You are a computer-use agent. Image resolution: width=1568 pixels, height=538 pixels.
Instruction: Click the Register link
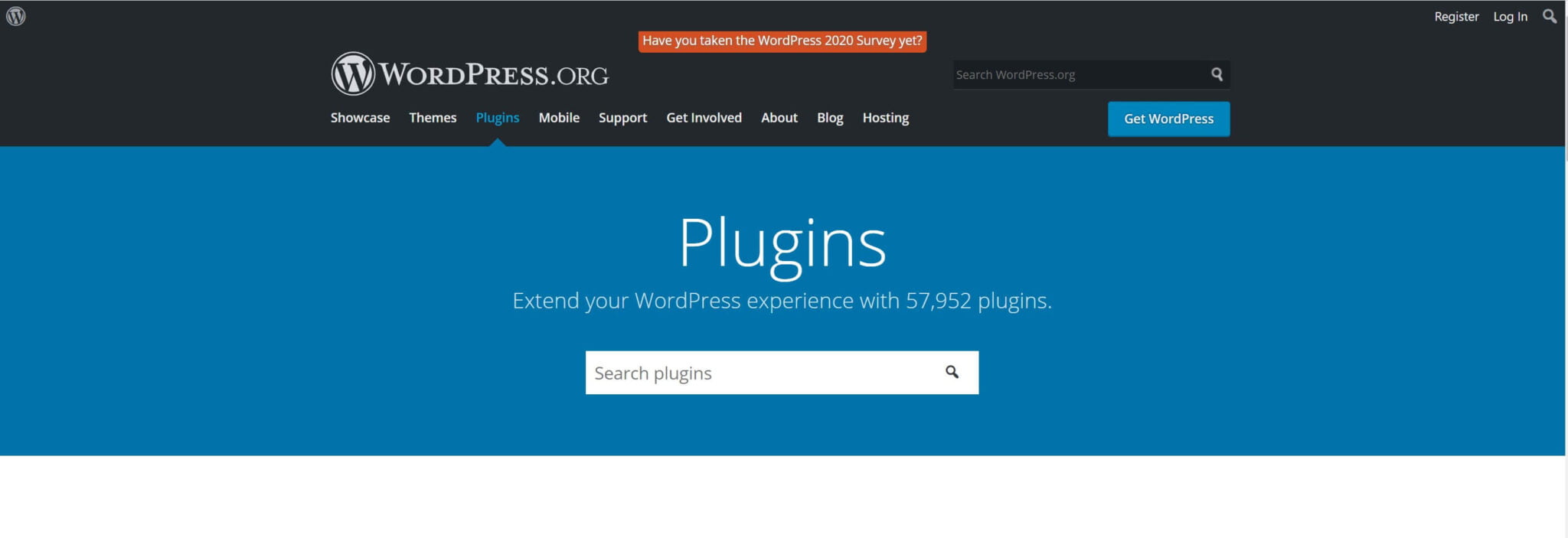pyautogui.click(x=1456, y=16)
